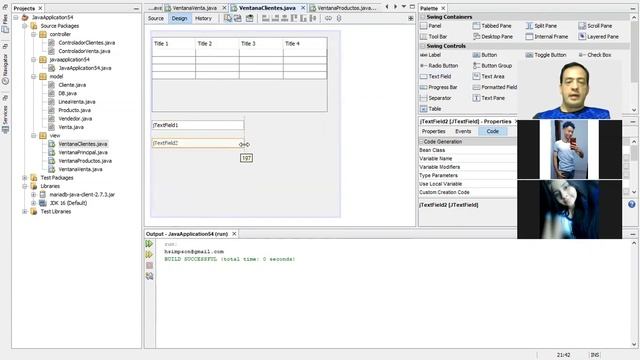Choose the Button Group palette item
640x360 pixels.
(492, 65)
